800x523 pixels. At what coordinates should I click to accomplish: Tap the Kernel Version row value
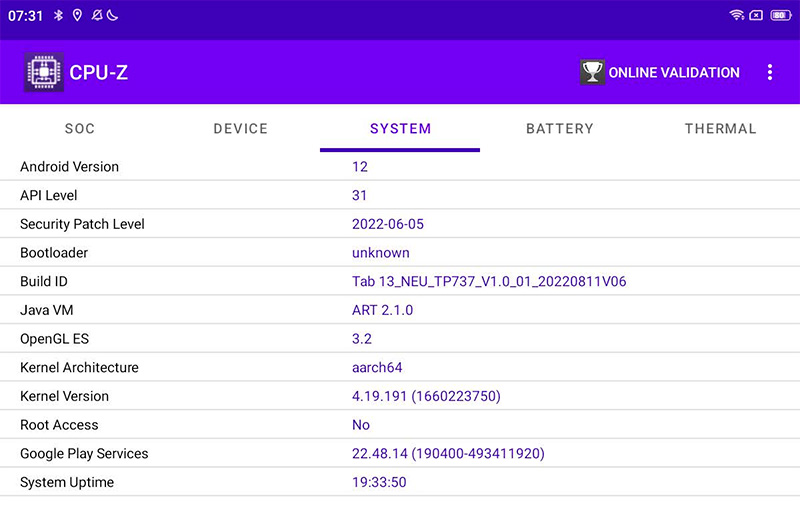click(x=426, y=396)
